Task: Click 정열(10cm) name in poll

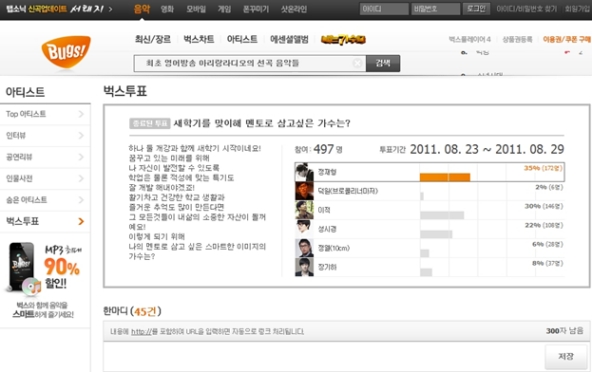Action: coord(334,248)
